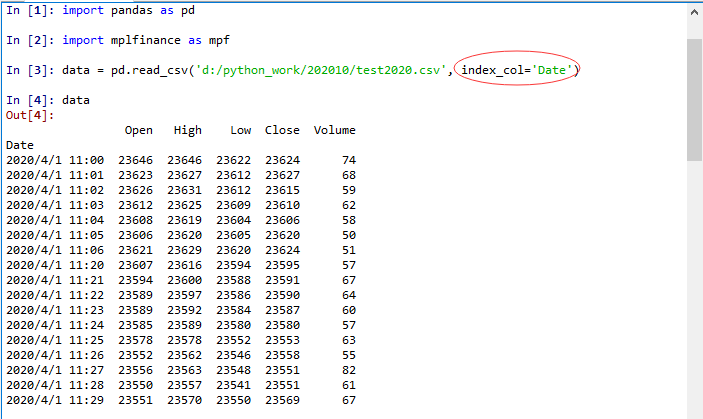Click the row date '2020/4/1 11:24'
703x419 pixels.
coord(55,325)
